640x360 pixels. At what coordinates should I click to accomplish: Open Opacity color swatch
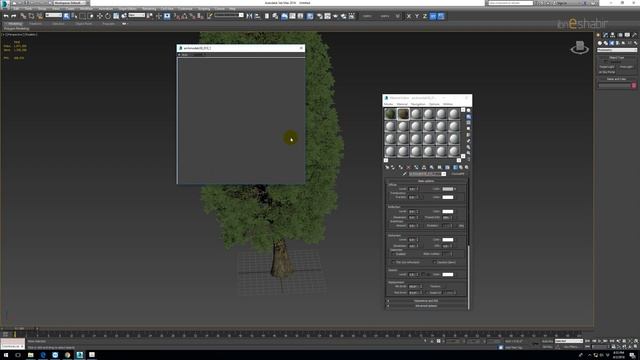[x=448, y=275]
